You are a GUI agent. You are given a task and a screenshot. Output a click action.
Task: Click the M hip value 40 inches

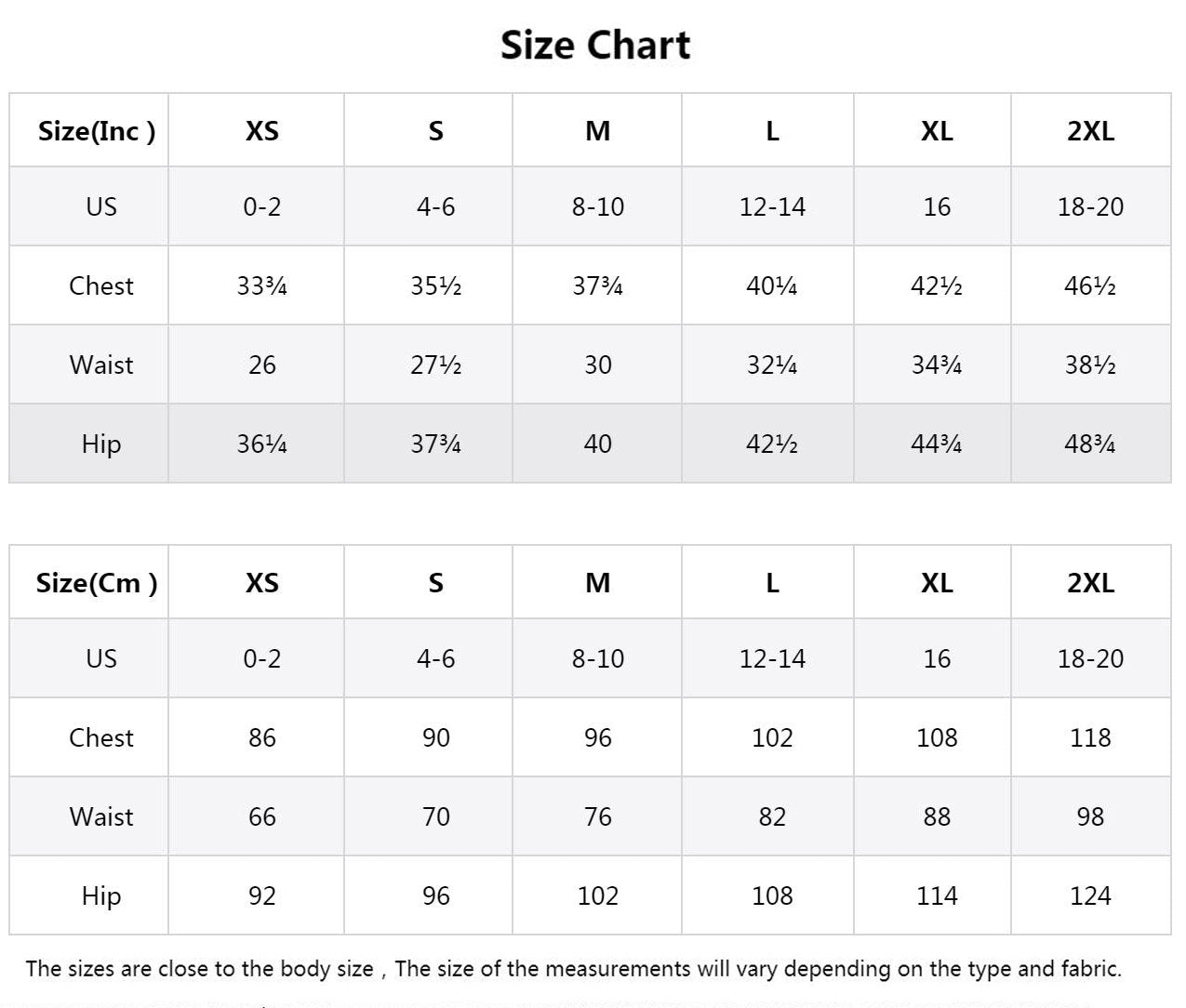598,444
